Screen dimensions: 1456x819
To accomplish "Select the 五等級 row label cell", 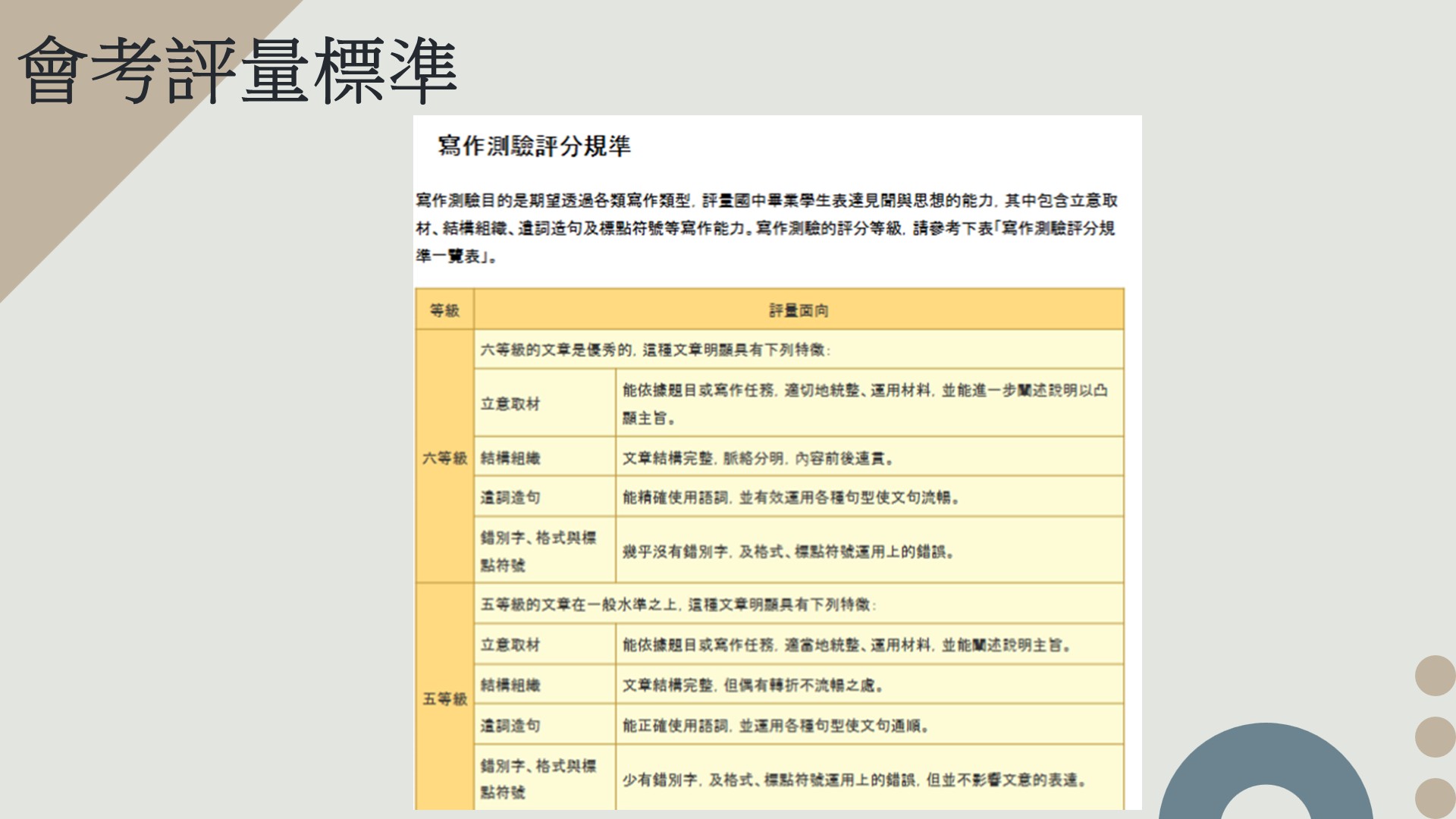I will pos(444,698).
